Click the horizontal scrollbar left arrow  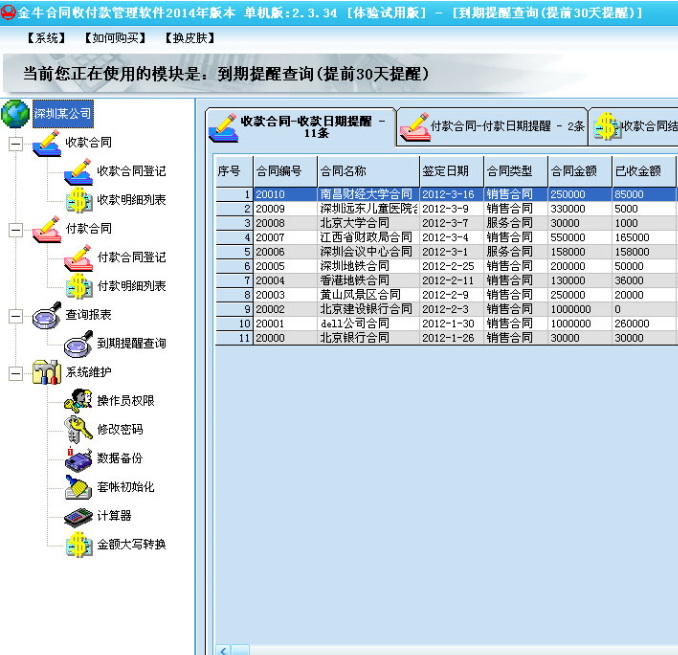(x=223, y=650)
